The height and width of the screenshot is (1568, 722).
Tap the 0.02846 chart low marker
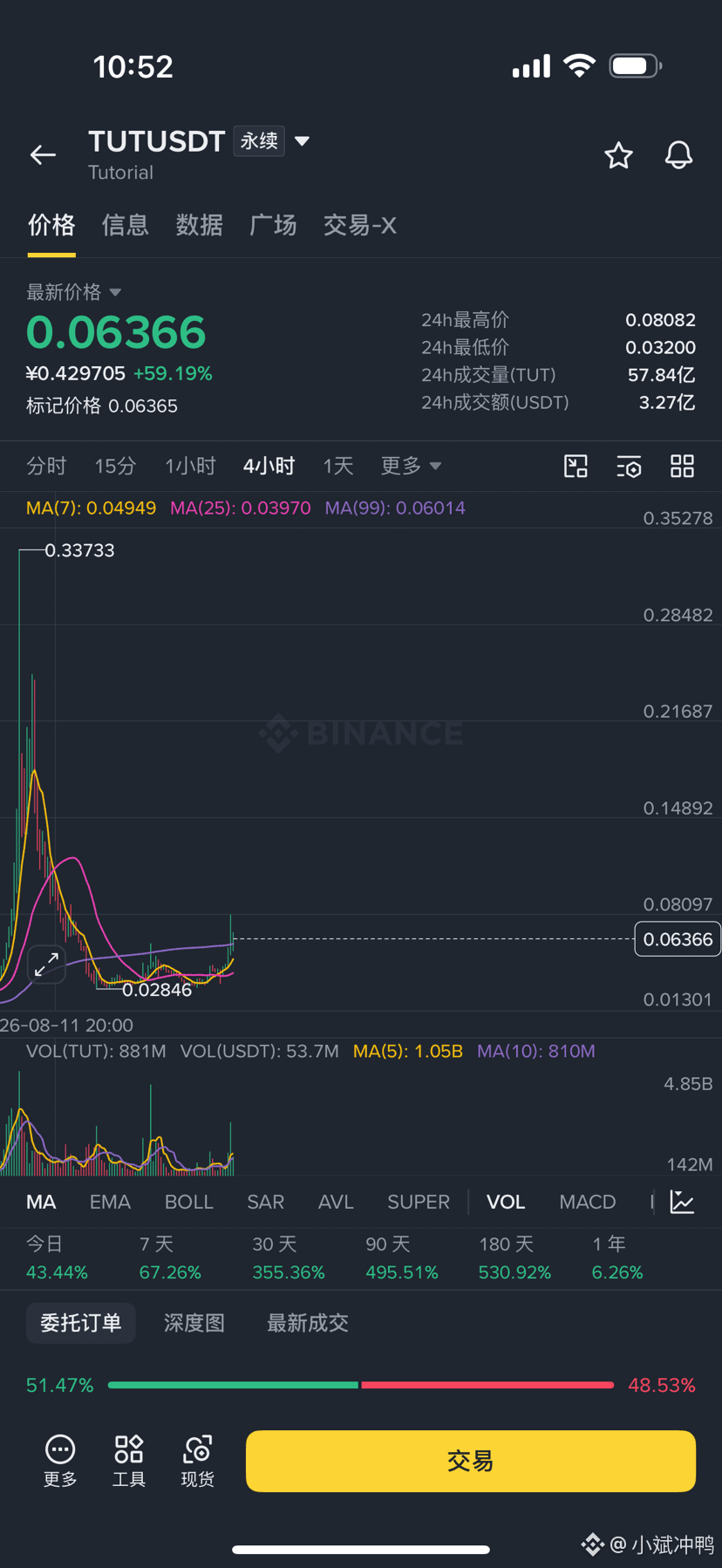[157, 990]
